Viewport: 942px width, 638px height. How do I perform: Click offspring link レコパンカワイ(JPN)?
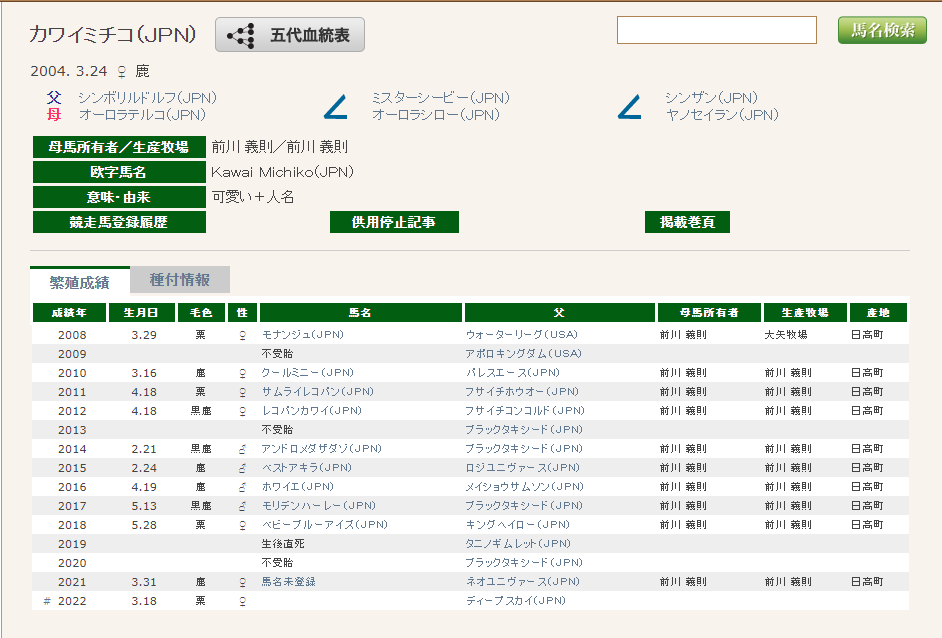click(x=311, y=411)
